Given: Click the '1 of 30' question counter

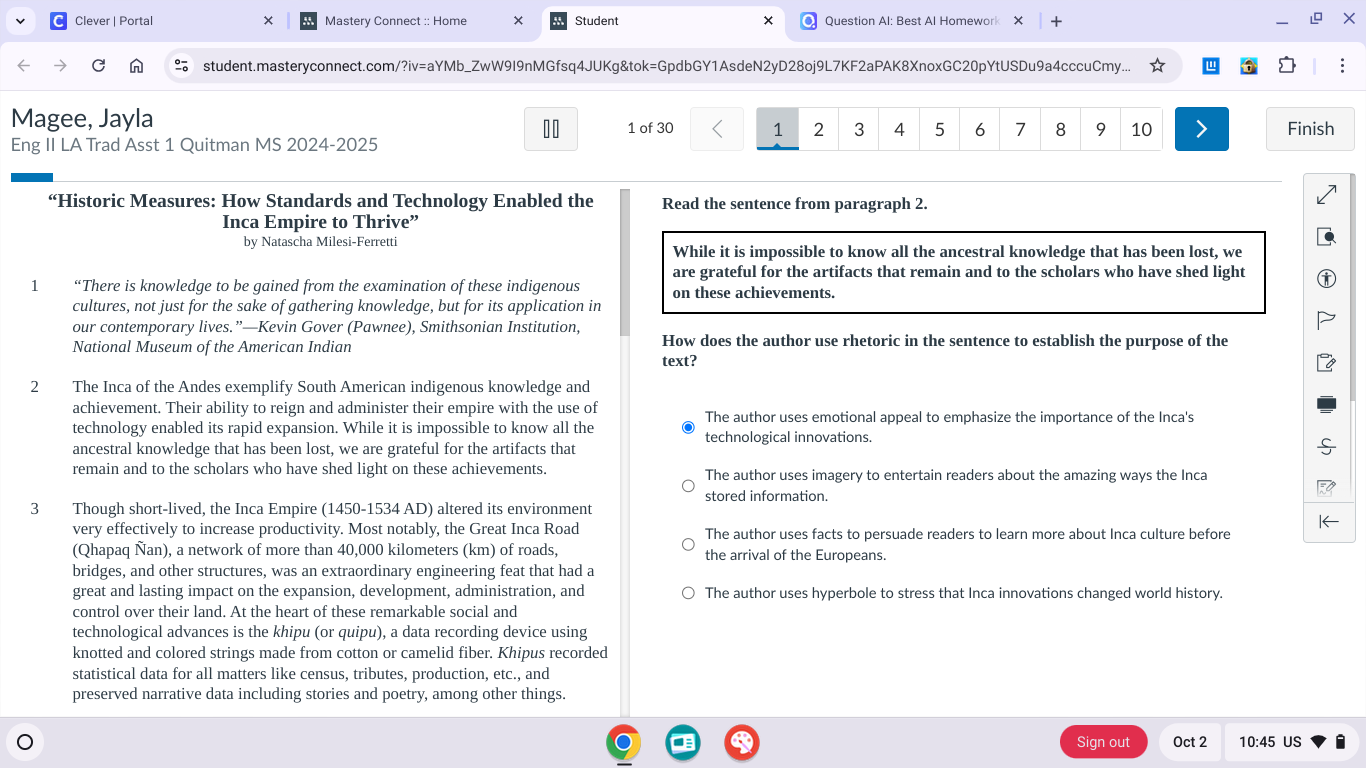Looking at the screenshot, I should (650, 128).
